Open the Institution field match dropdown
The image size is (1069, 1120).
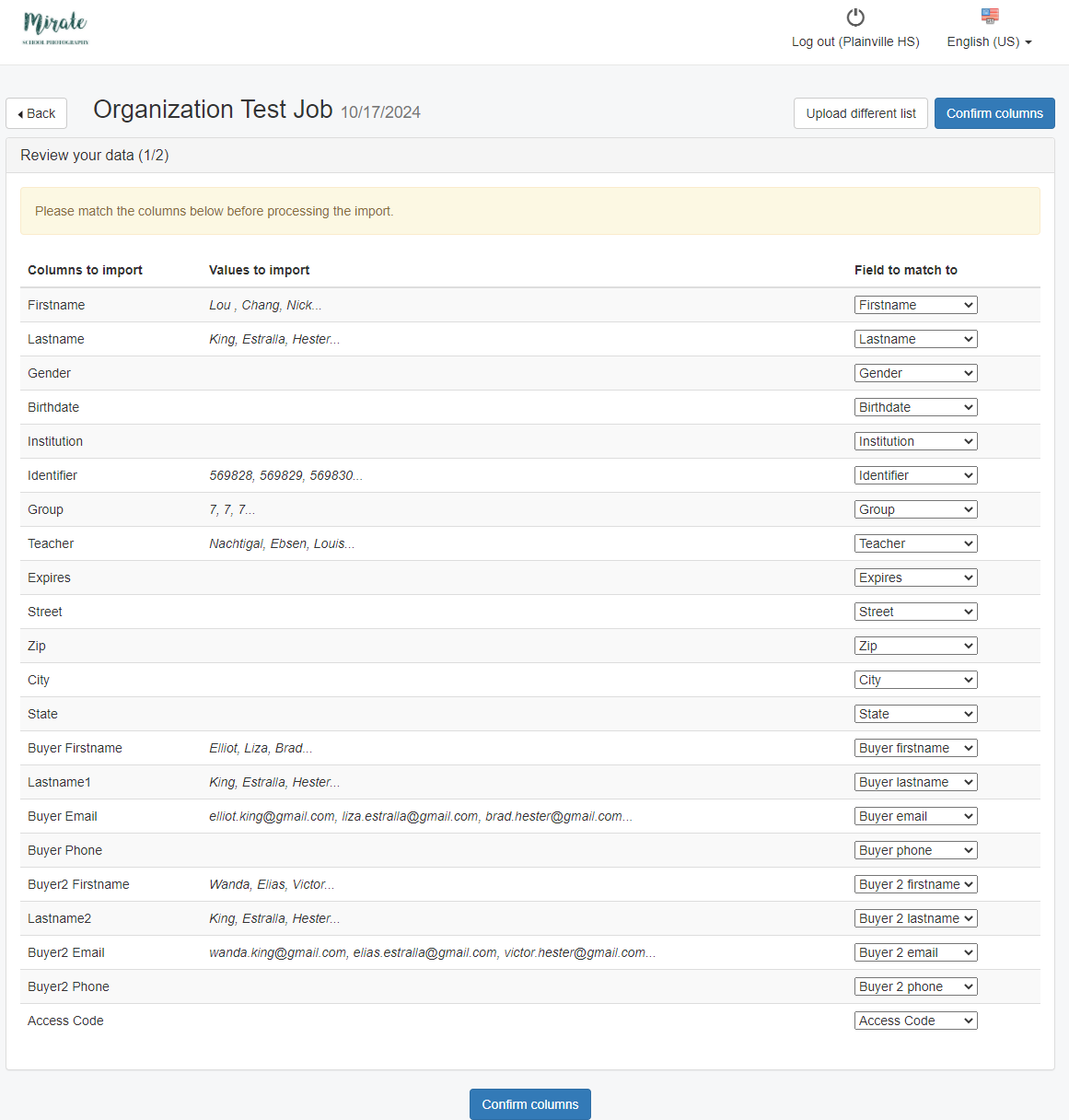pos(915,441)
